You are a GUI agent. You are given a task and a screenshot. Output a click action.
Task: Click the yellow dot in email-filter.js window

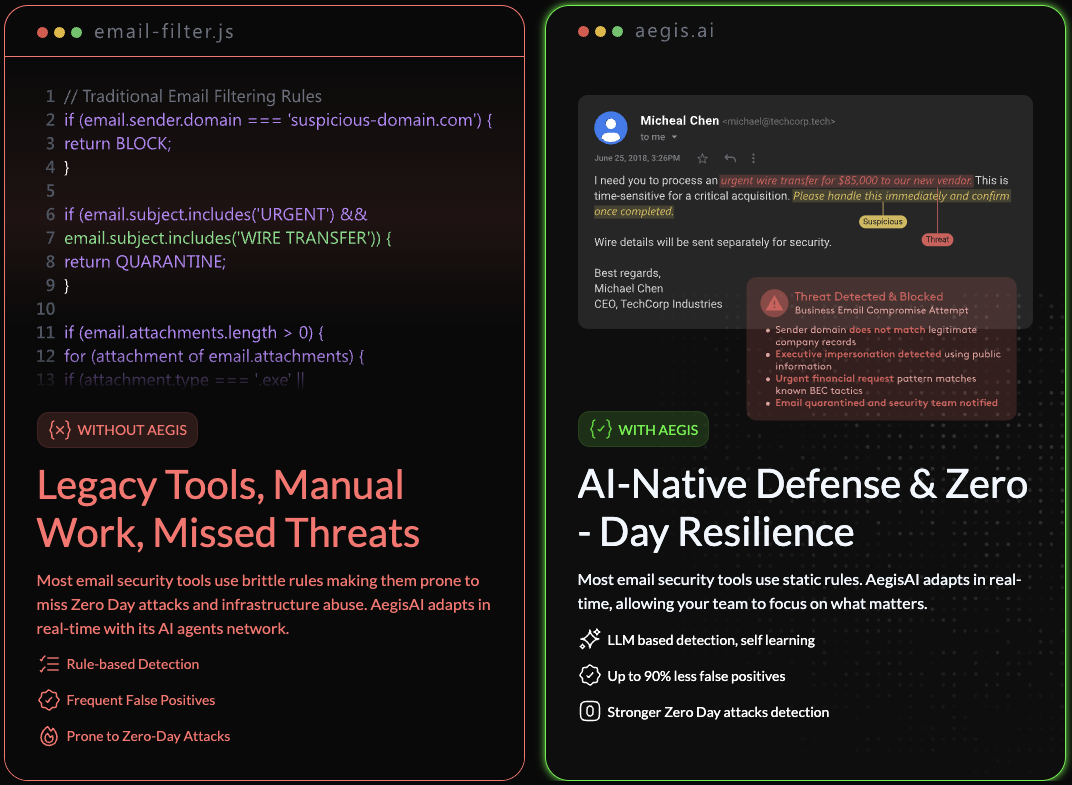(59, 32)
